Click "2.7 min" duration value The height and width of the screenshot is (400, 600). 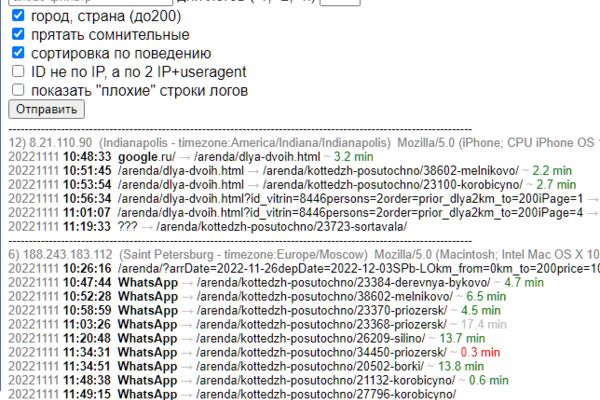[556, 185]
